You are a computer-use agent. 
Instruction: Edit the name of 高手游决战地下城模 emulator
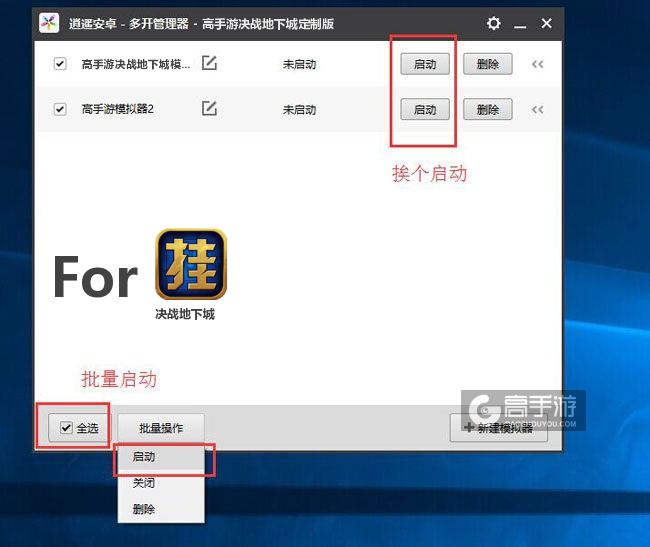coord(209,63)
